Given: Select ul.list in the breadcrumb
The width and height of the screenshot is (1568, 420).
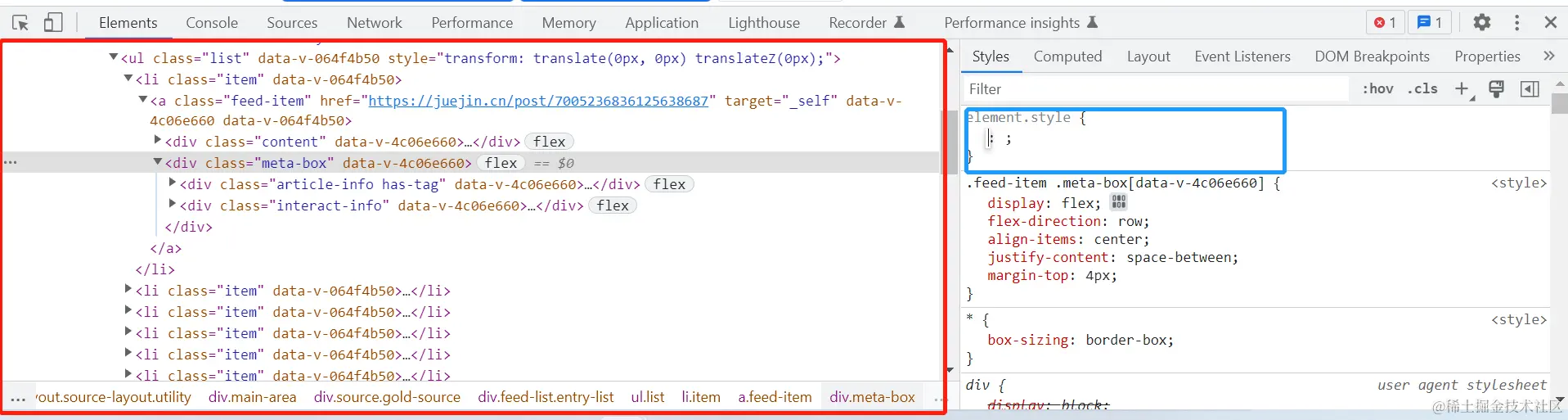Looking at the screenshot, I should coord(648,397).
